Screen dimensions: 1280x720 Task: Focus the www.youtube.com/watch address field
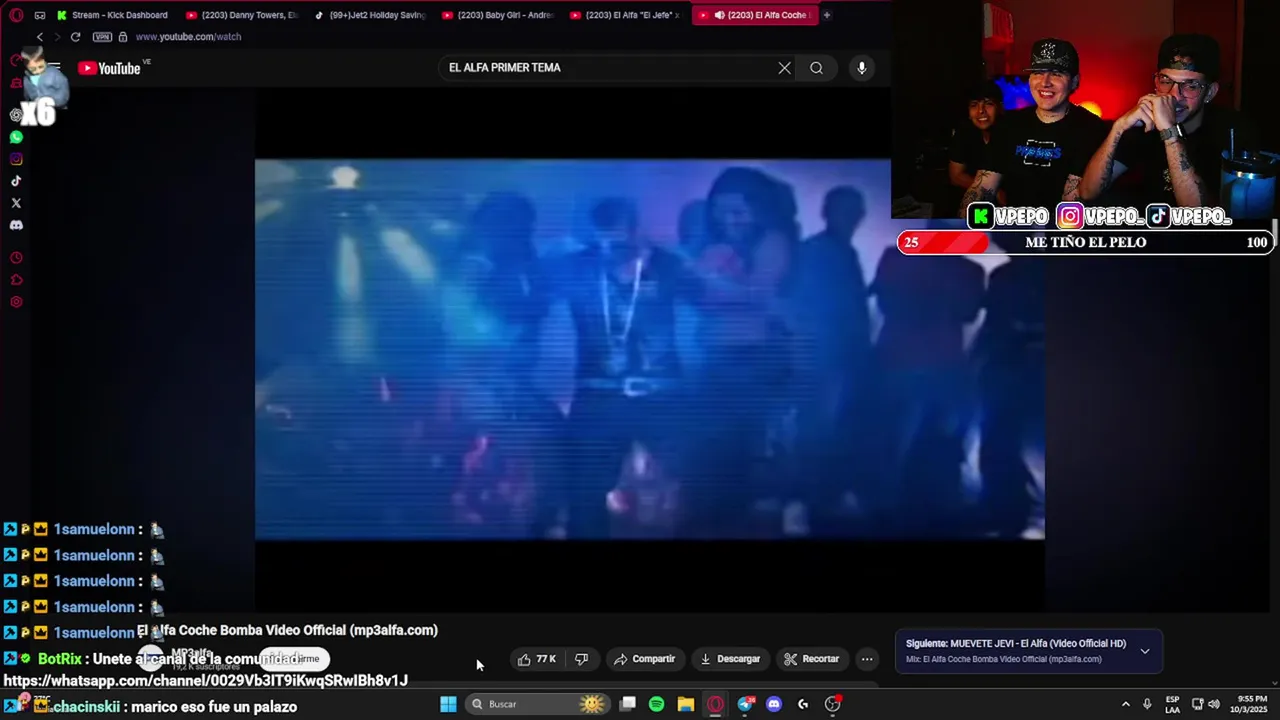point(188,37)
